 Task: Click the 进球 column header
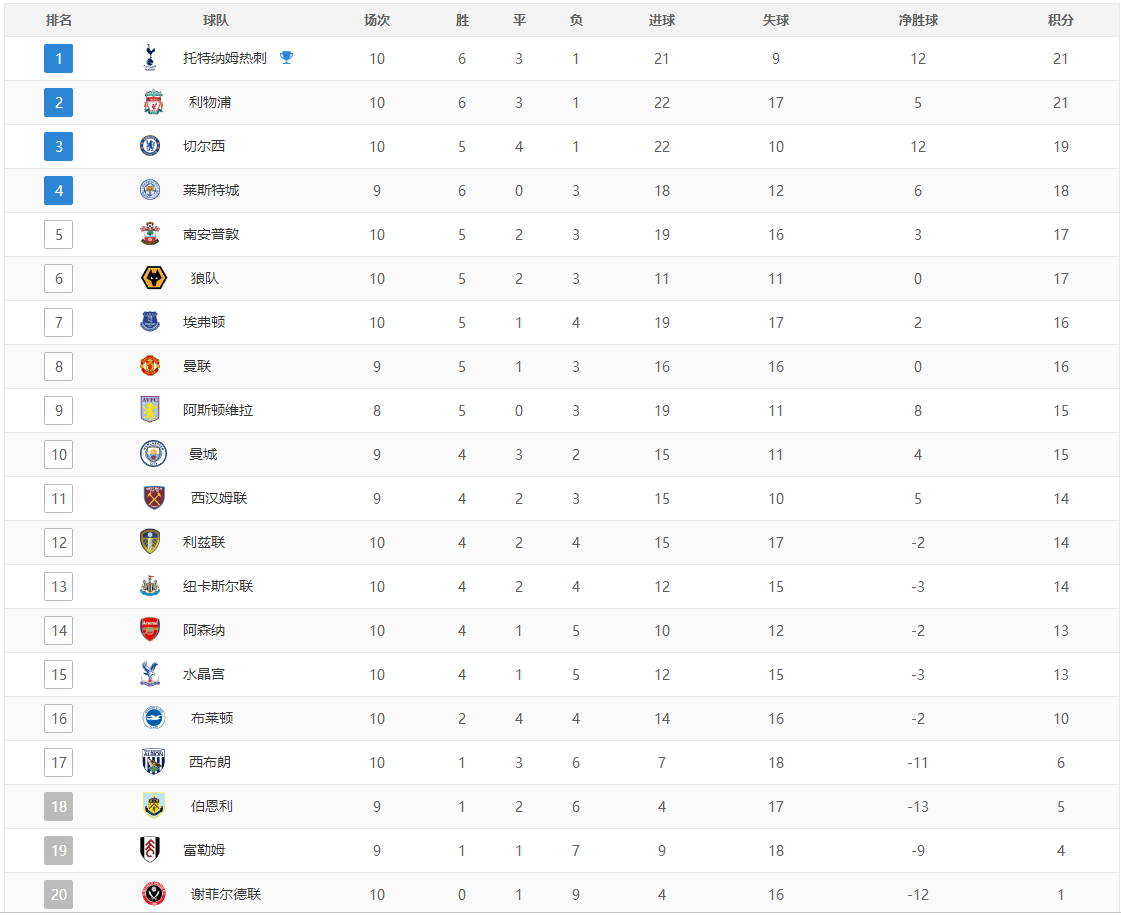coord(661,20)
